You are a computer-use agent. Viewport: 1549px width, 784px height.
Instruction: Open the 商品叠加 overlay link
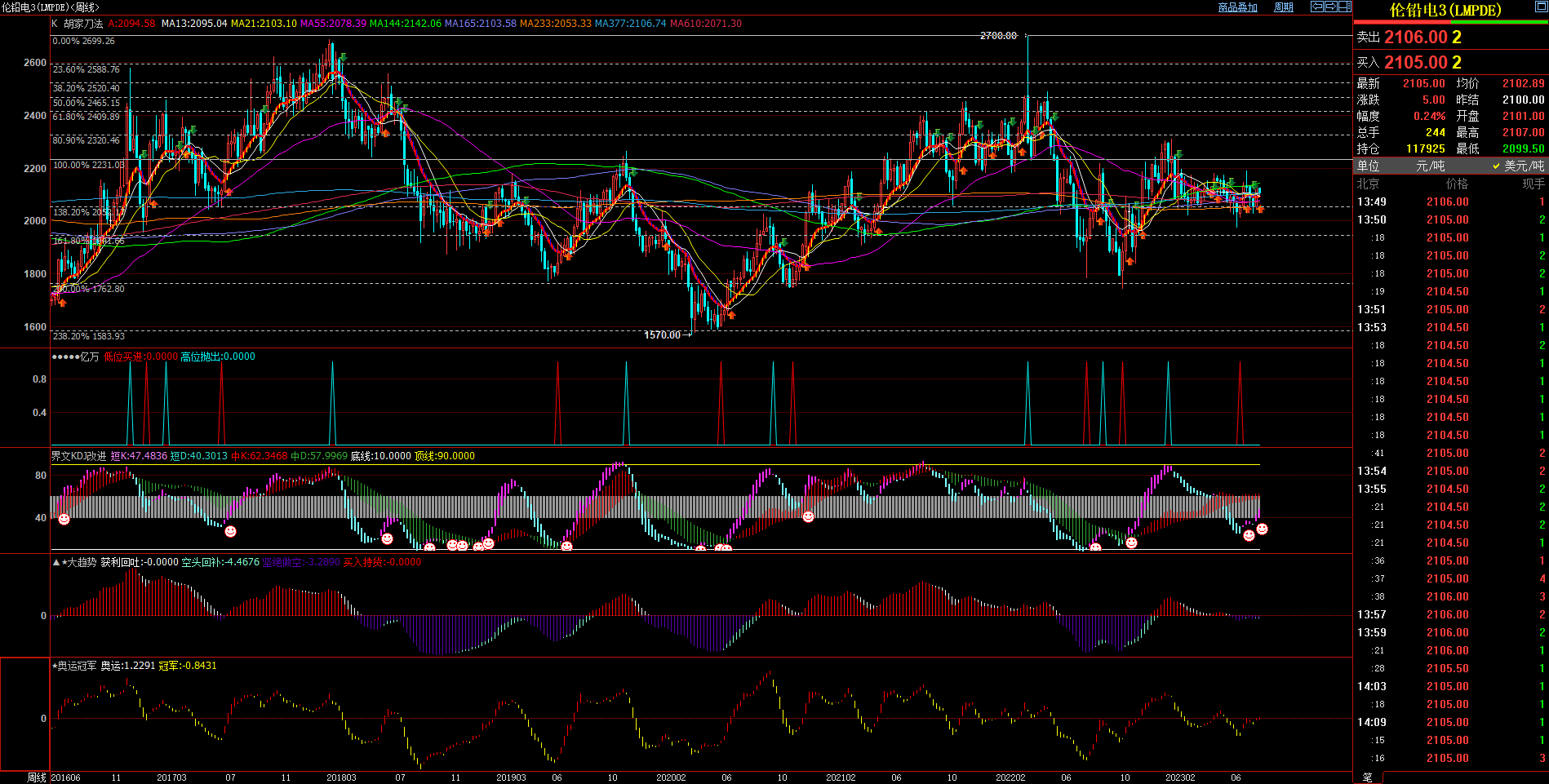[1237, 7]
